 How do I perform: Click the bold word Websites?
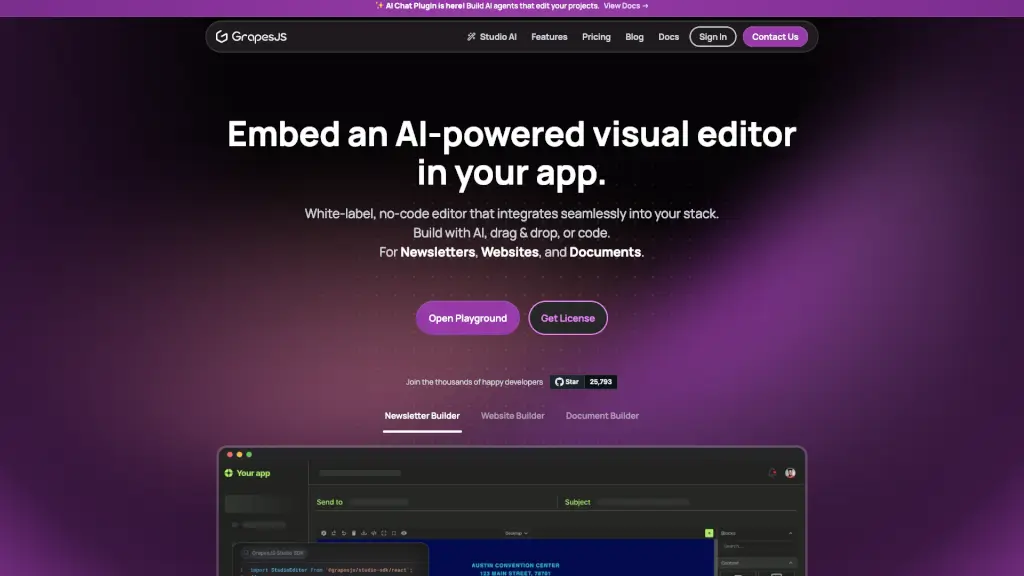click(x=510, y=252)
